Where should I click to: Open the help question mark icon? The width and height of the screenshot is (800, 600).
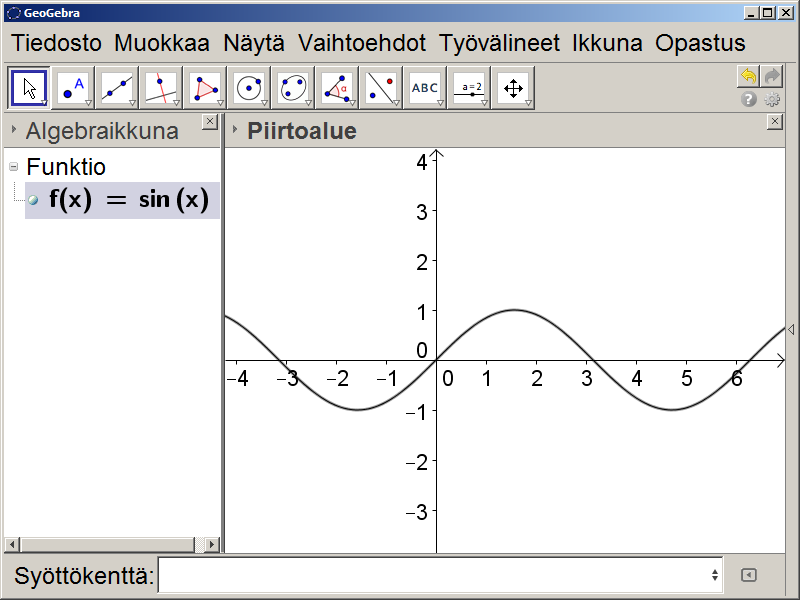point(748,99)
